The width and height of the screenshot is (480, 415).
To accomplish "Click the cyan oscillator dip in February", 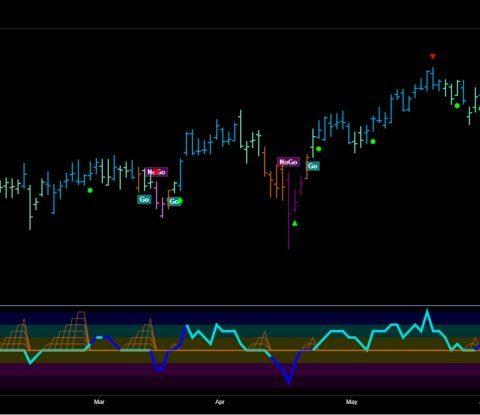I will (x=30, y=362).
